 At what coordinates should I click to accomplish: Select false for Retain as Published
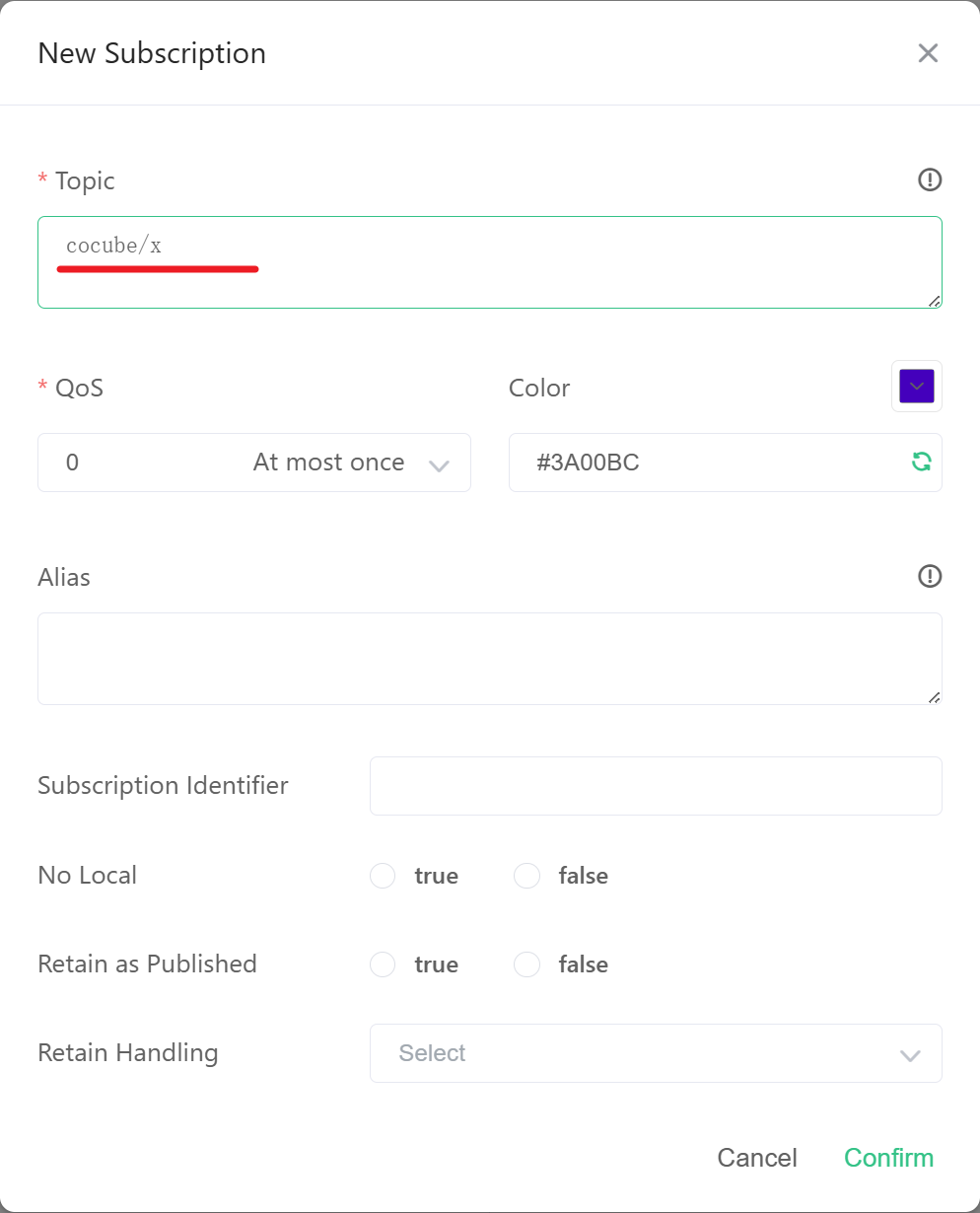[x=527, y=964]
